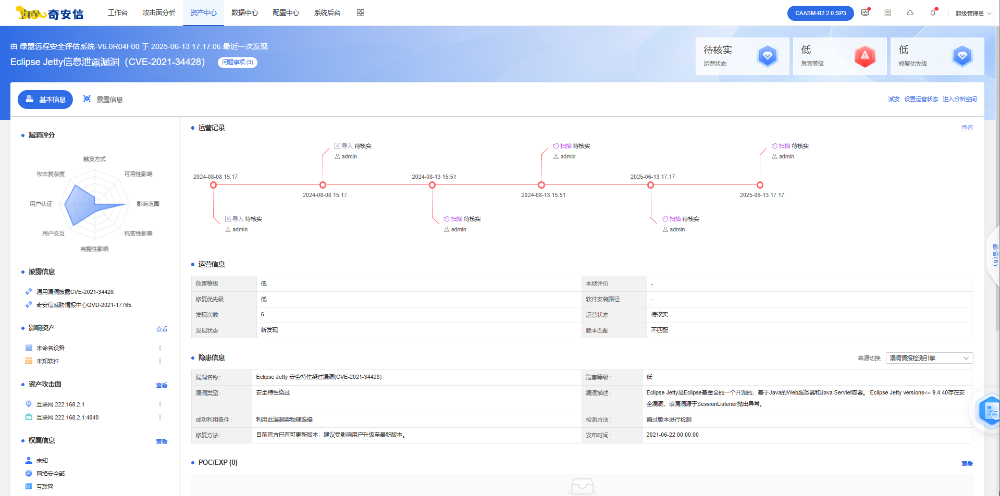
Task: Click timeline node dated 2024-08-13 15:51 top label
Action: pos(432,185)
